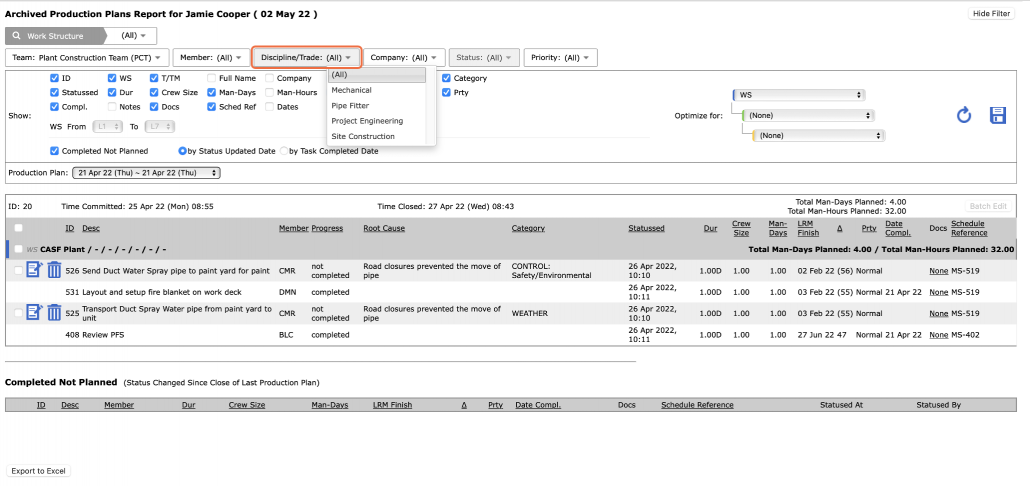Open the greyed Status filter dropdown
1030x486 pixels.
click(x=485, y=58)
